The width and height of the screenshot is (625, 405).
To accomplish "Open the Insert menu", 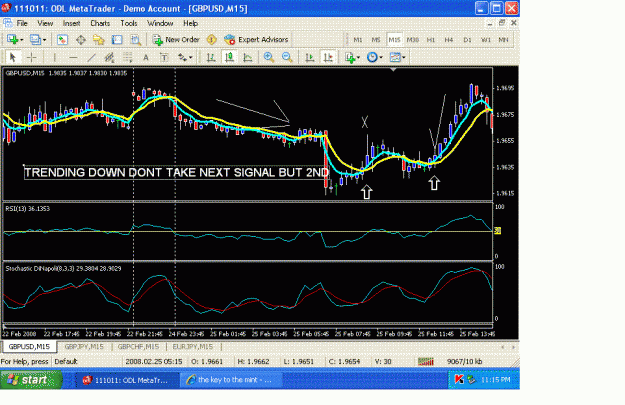I will tap(71, 23).
